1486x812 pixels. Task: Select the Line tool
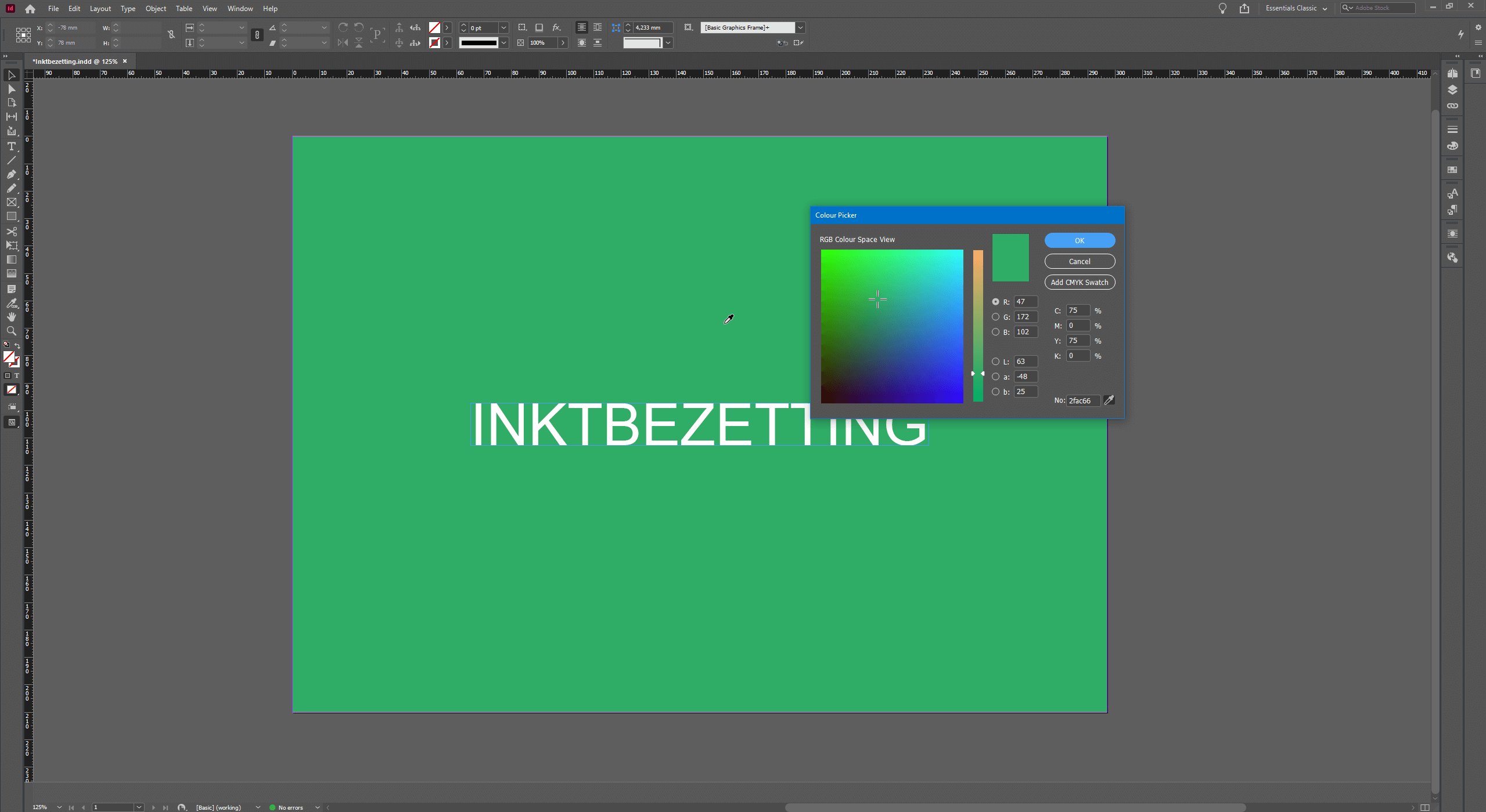tap(11, 160)
